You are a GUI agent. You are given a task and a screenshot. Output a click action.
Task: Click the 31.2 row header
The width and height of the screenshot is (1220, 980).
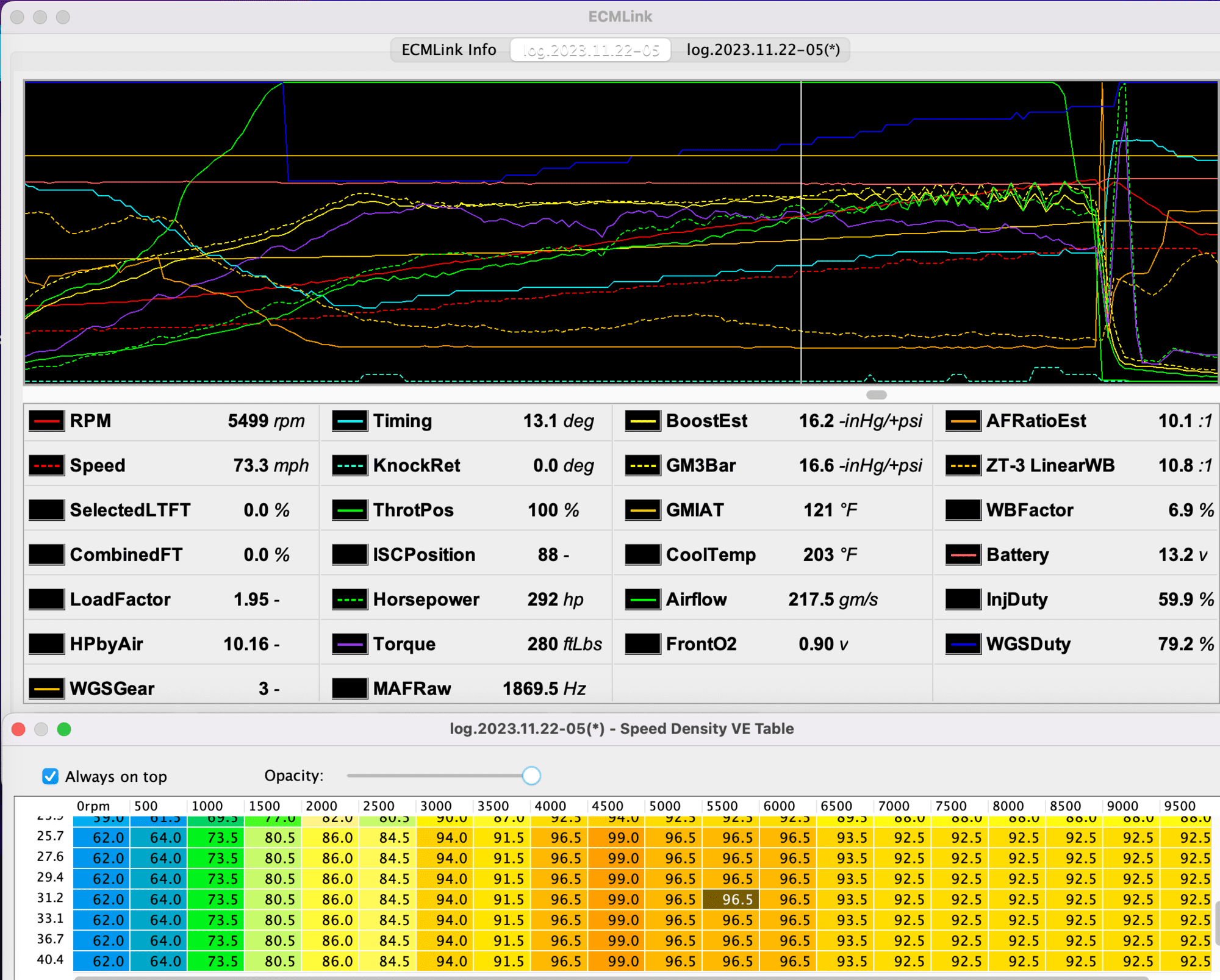tap(50, 898)
